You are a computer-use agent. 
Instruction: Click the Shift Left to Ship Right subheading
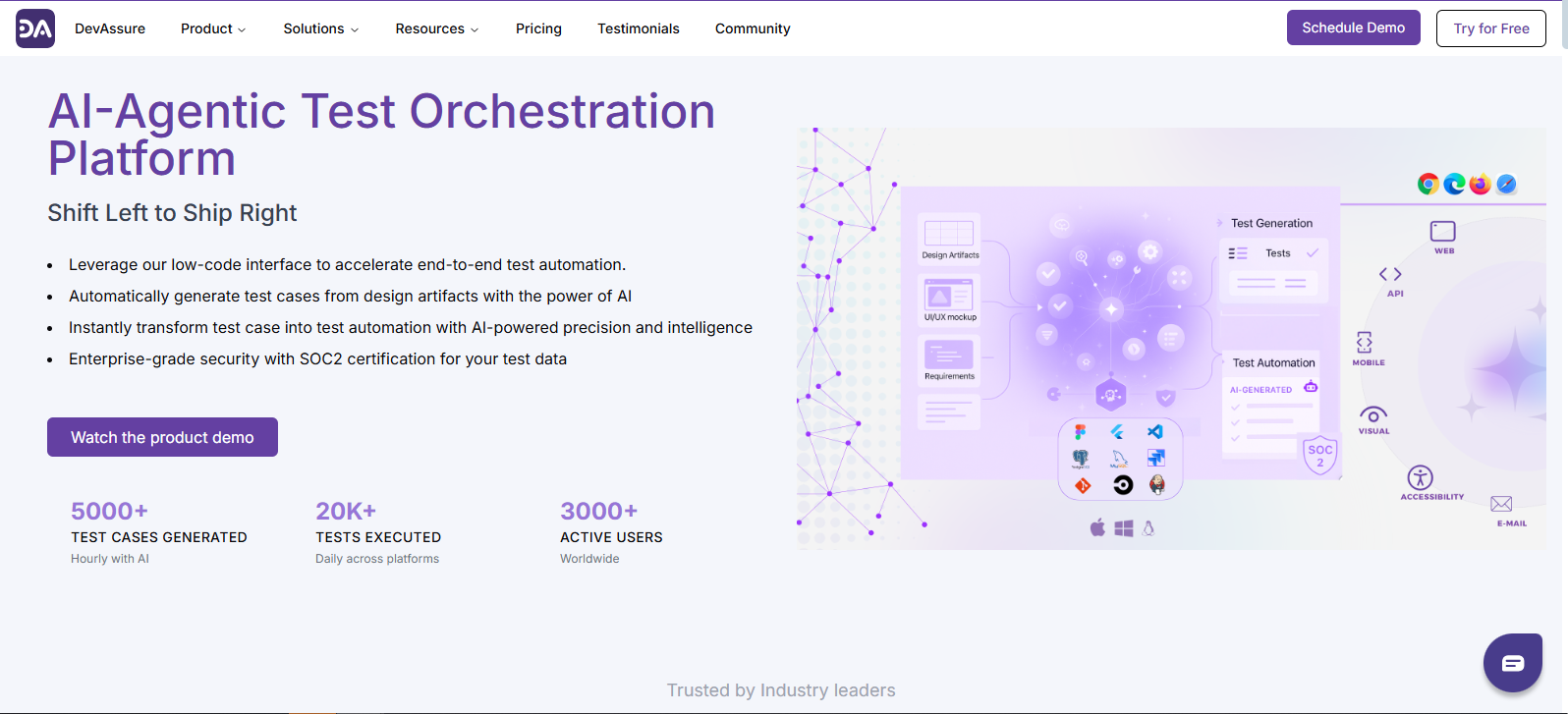click(x=172, y=213)
